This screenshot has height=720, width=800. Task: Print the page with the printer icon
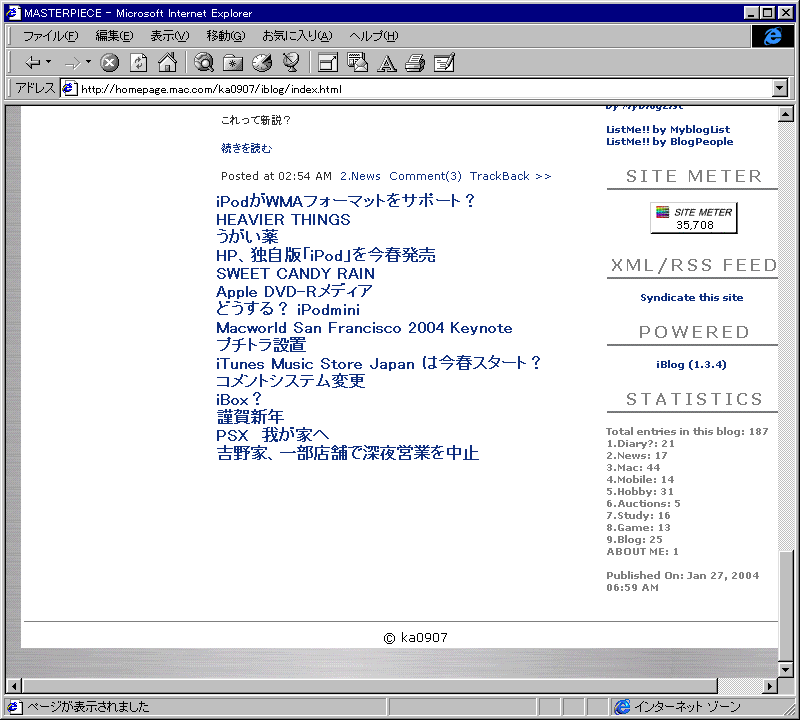tap(415, 63)
